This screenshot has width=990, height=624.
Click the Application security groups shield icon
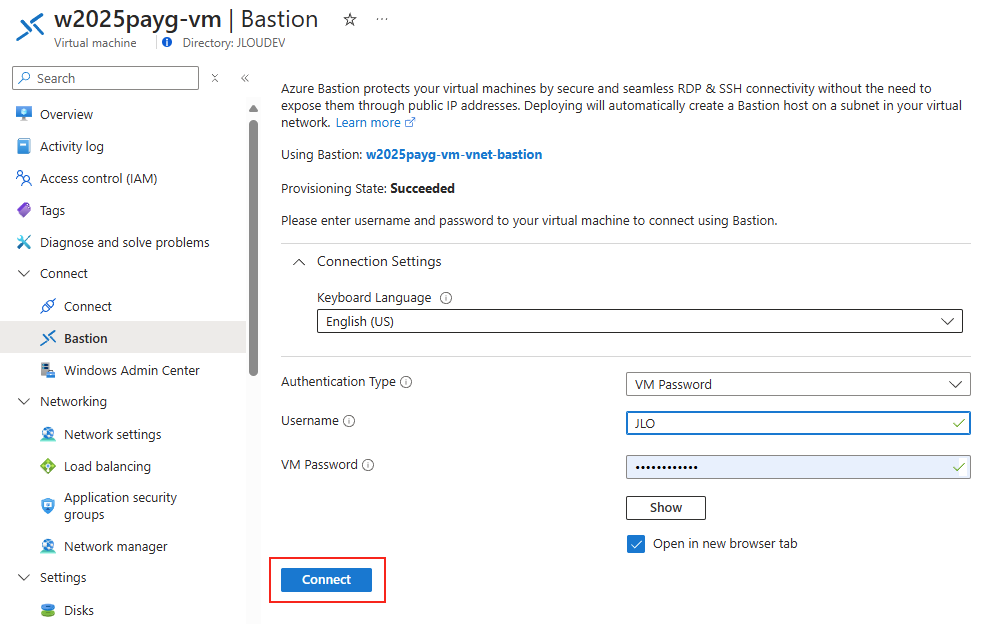48,506
